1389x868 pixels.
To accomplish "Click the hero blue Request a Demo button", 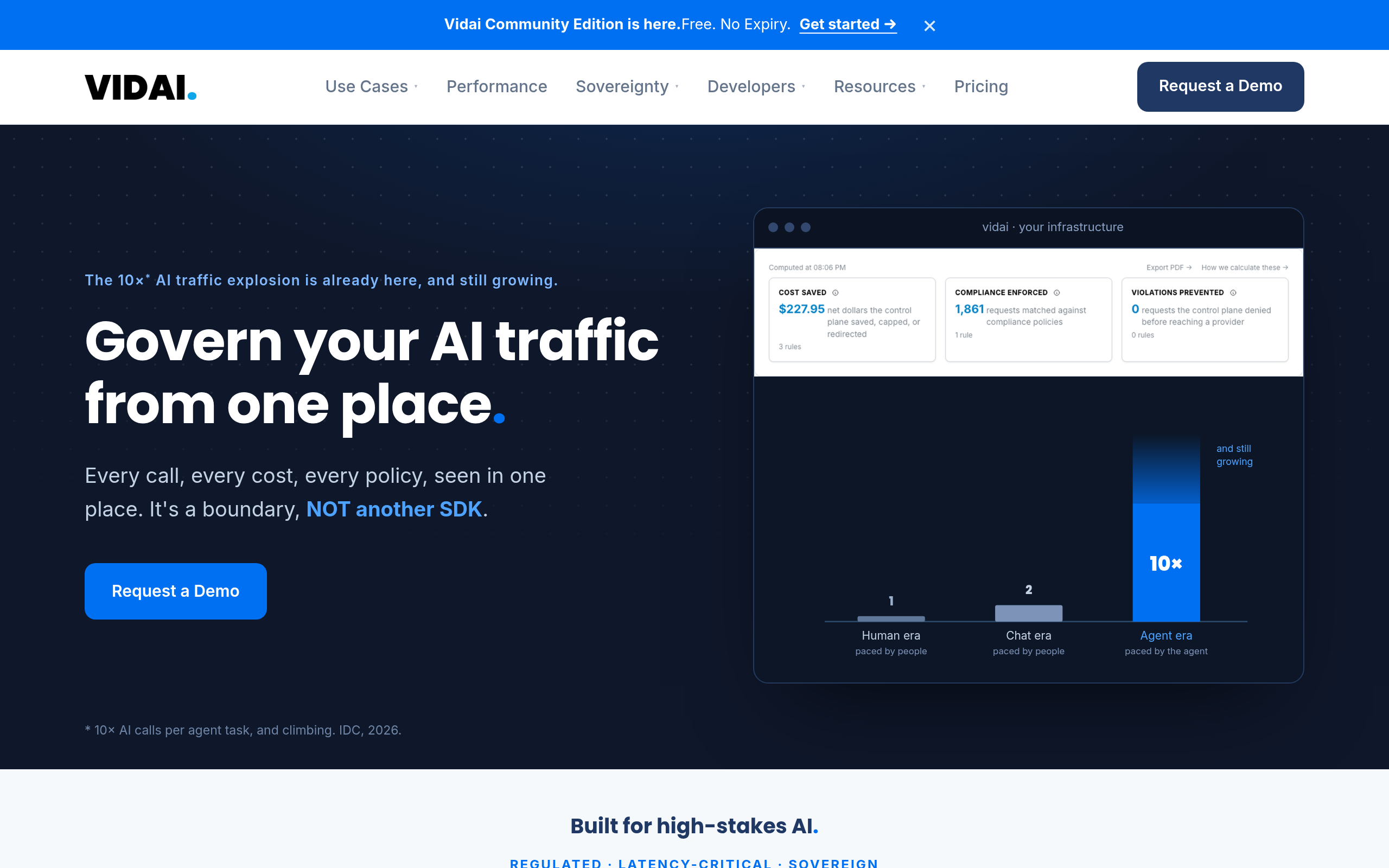I will tap(176, 591).
